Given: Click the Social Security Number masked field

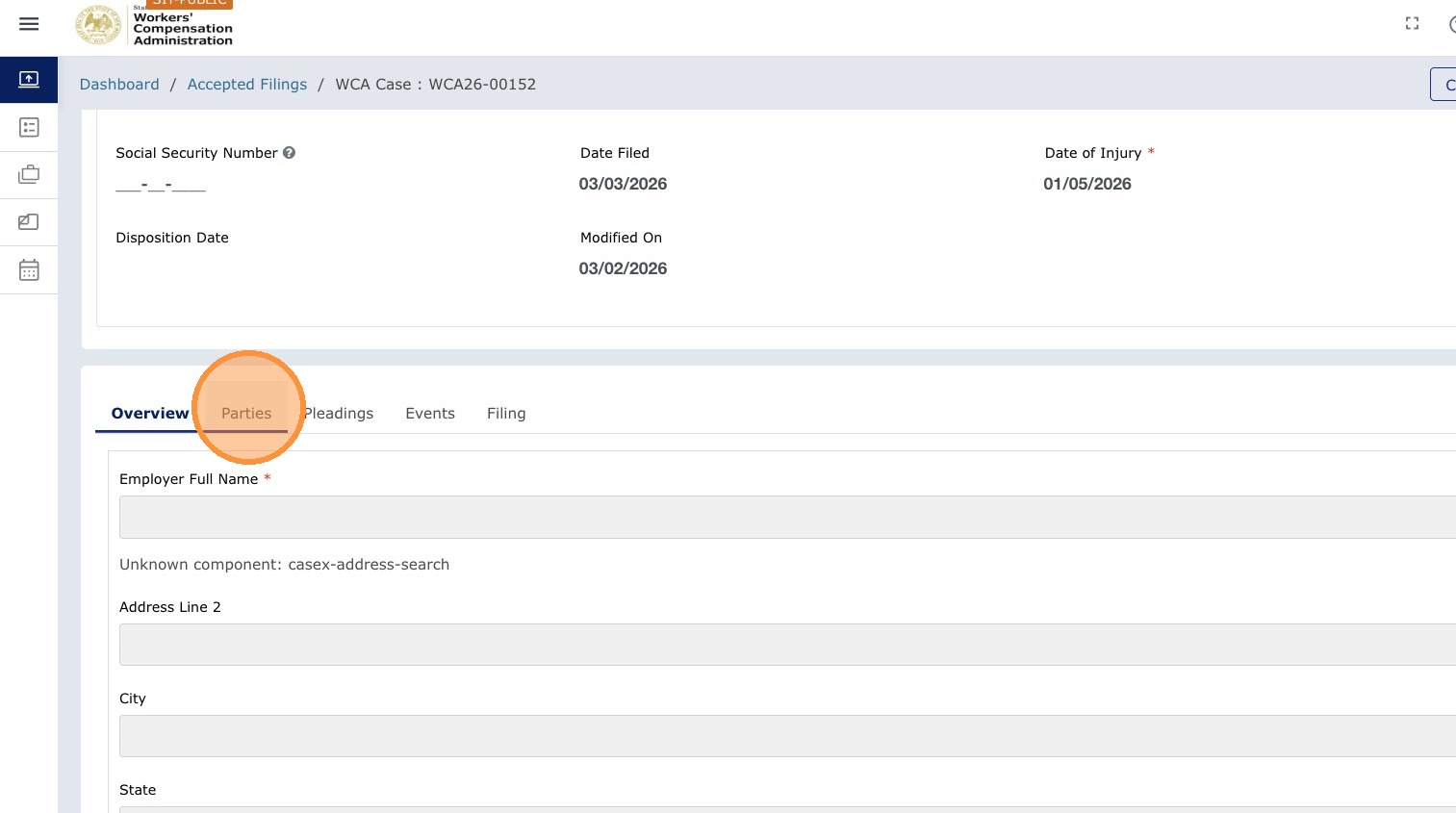Looking at the screenshot, I should pos(161,185).
